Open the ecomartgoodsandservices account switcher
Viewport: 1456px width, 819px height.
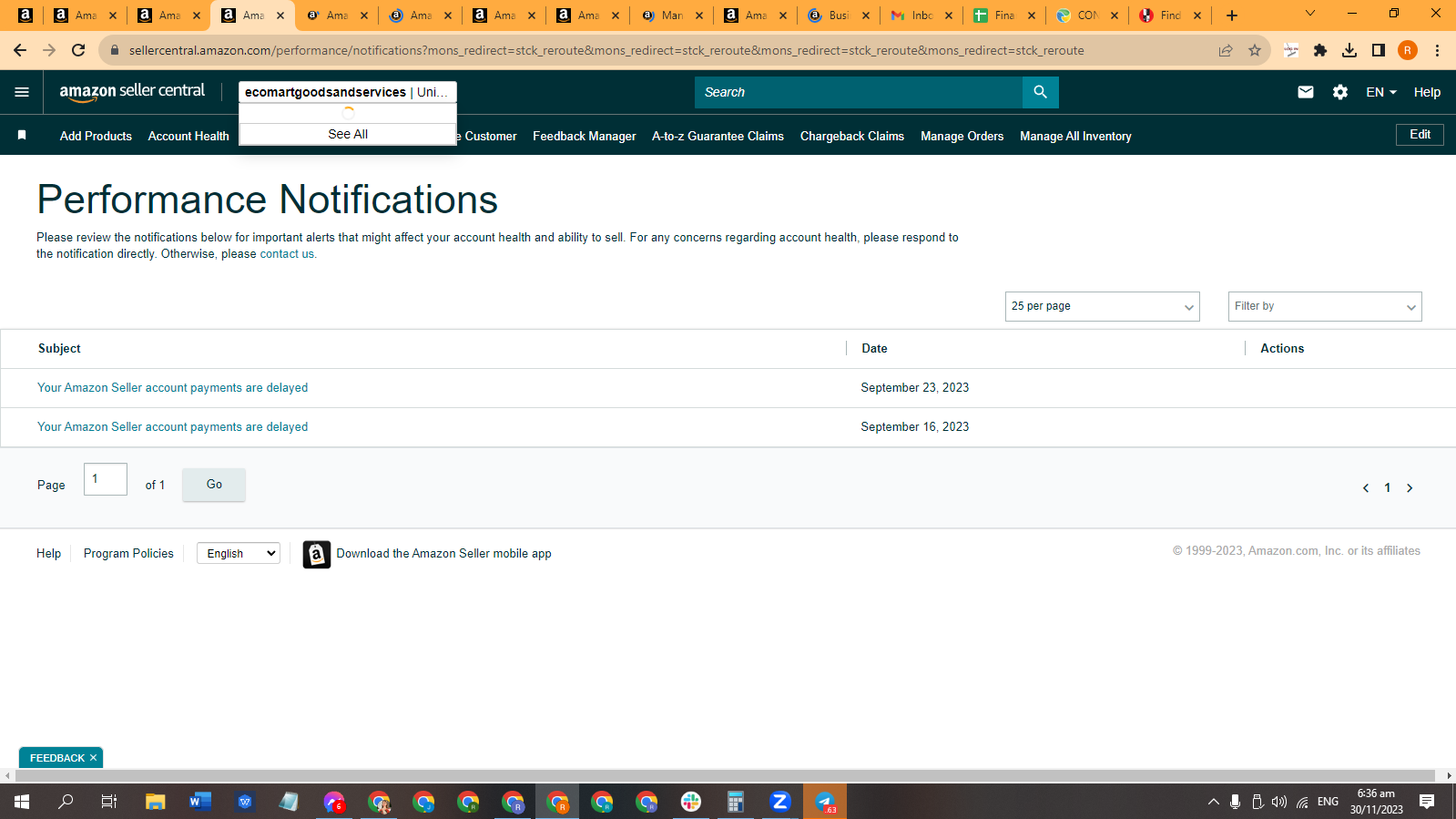click(347, 92)
